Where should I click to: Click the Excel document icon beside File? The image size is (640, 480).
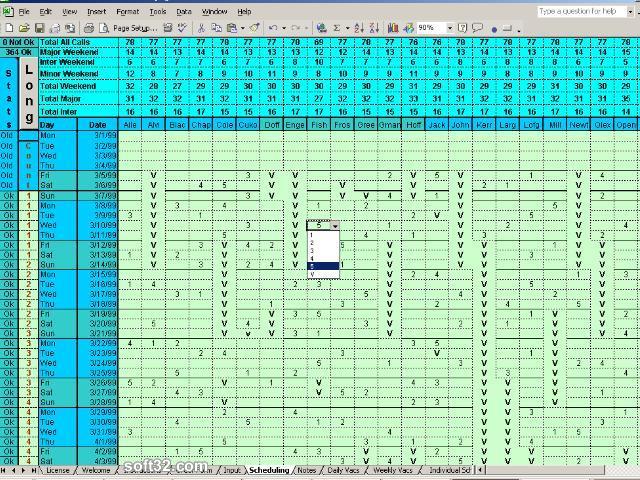tap(8, 11)
